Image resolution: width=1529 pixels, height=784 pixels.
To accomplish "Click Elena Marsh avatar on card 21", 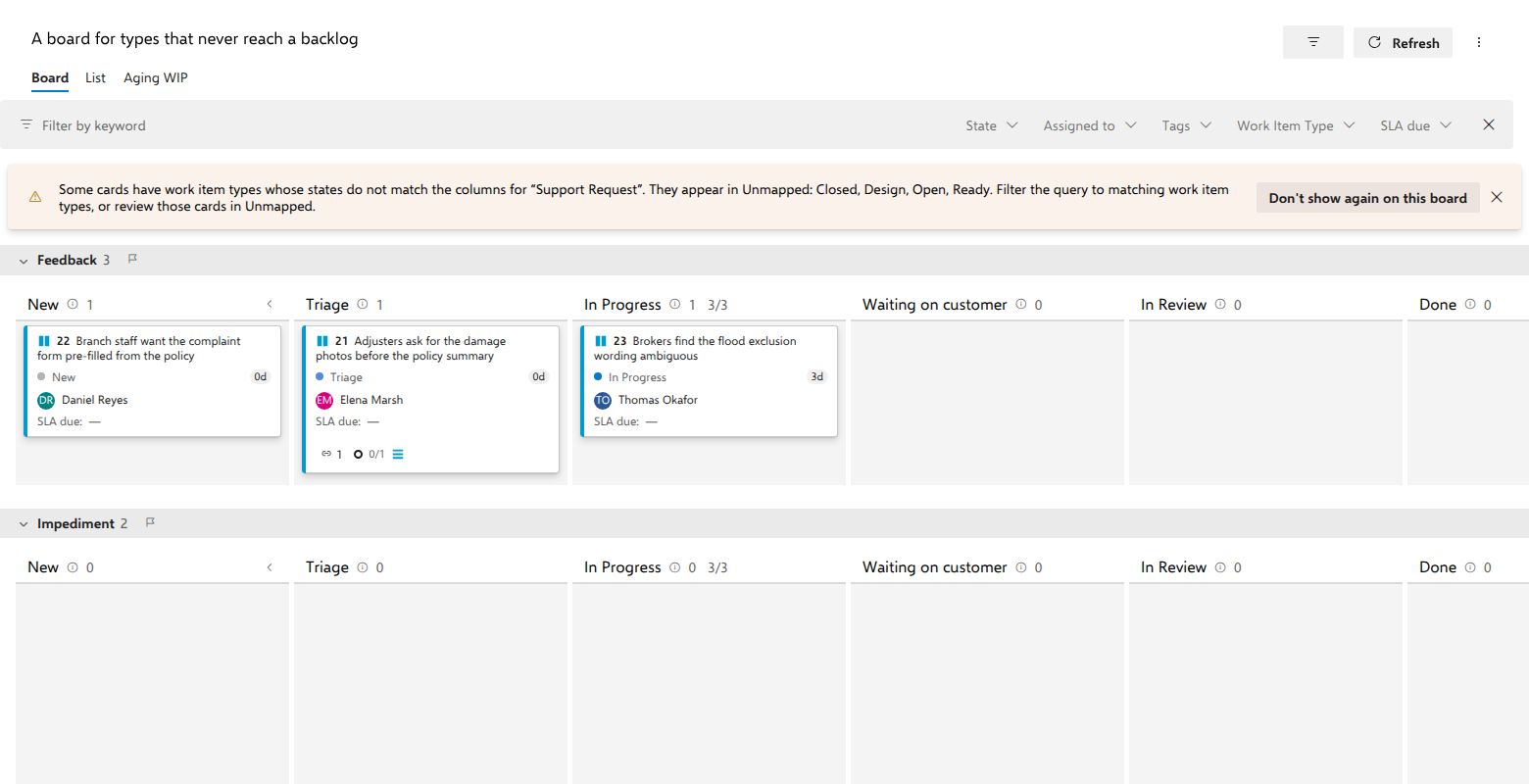I will click(324, 400).
